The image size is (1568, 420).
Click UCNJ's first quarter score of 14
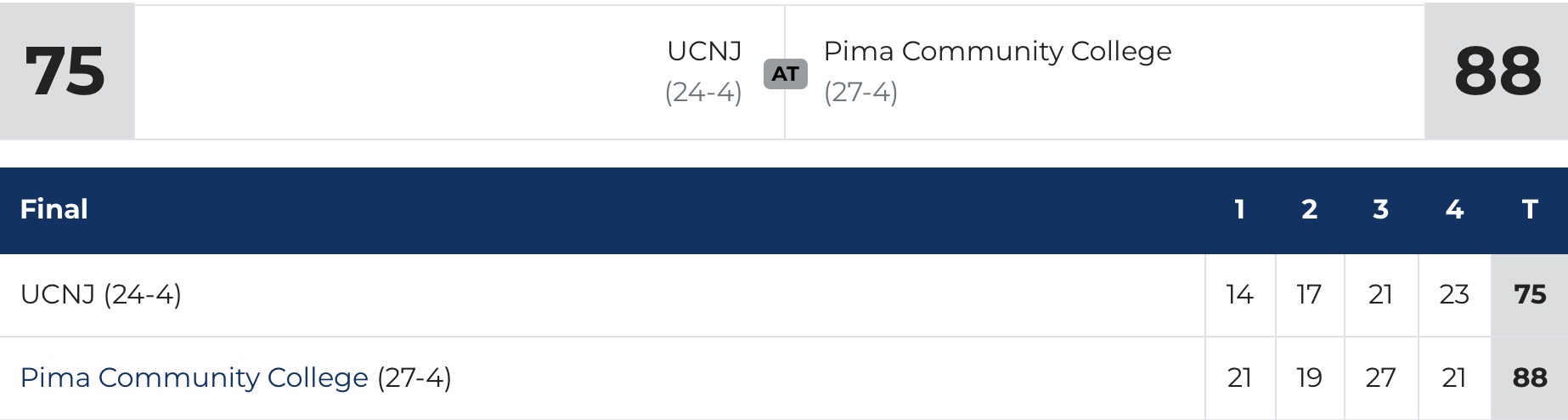1239,294
